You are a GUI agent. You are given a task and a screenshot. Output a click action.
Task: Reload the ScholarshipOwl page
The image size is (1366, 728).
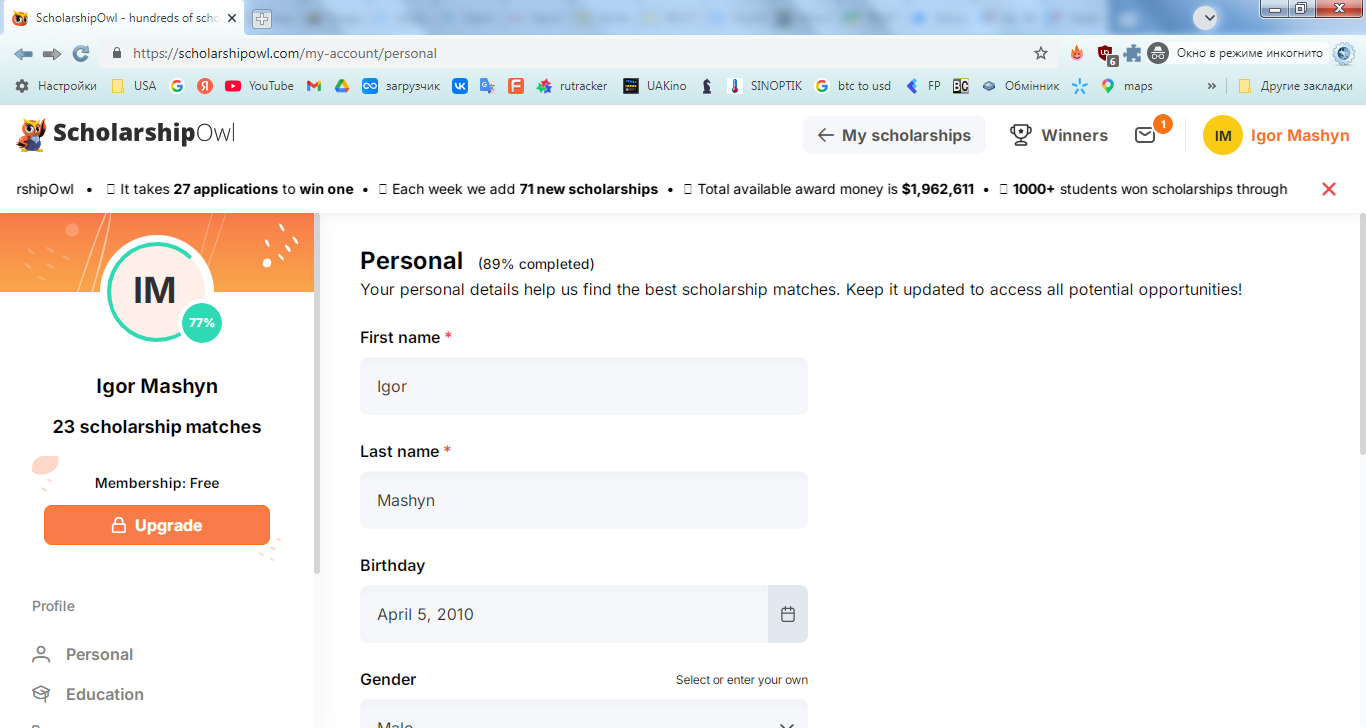click(81, 53)
